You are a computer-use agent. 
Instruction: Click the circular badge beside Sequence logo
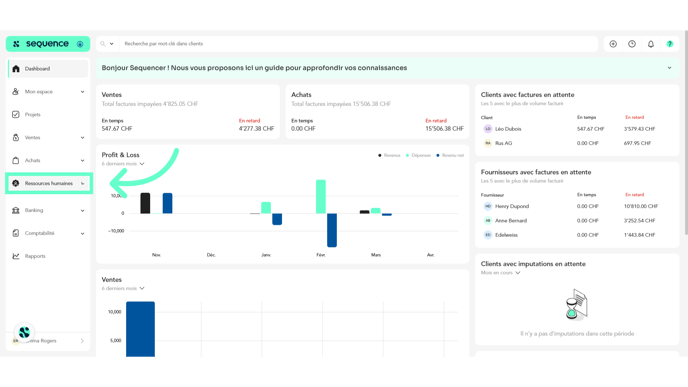click(x=80, y=44)
